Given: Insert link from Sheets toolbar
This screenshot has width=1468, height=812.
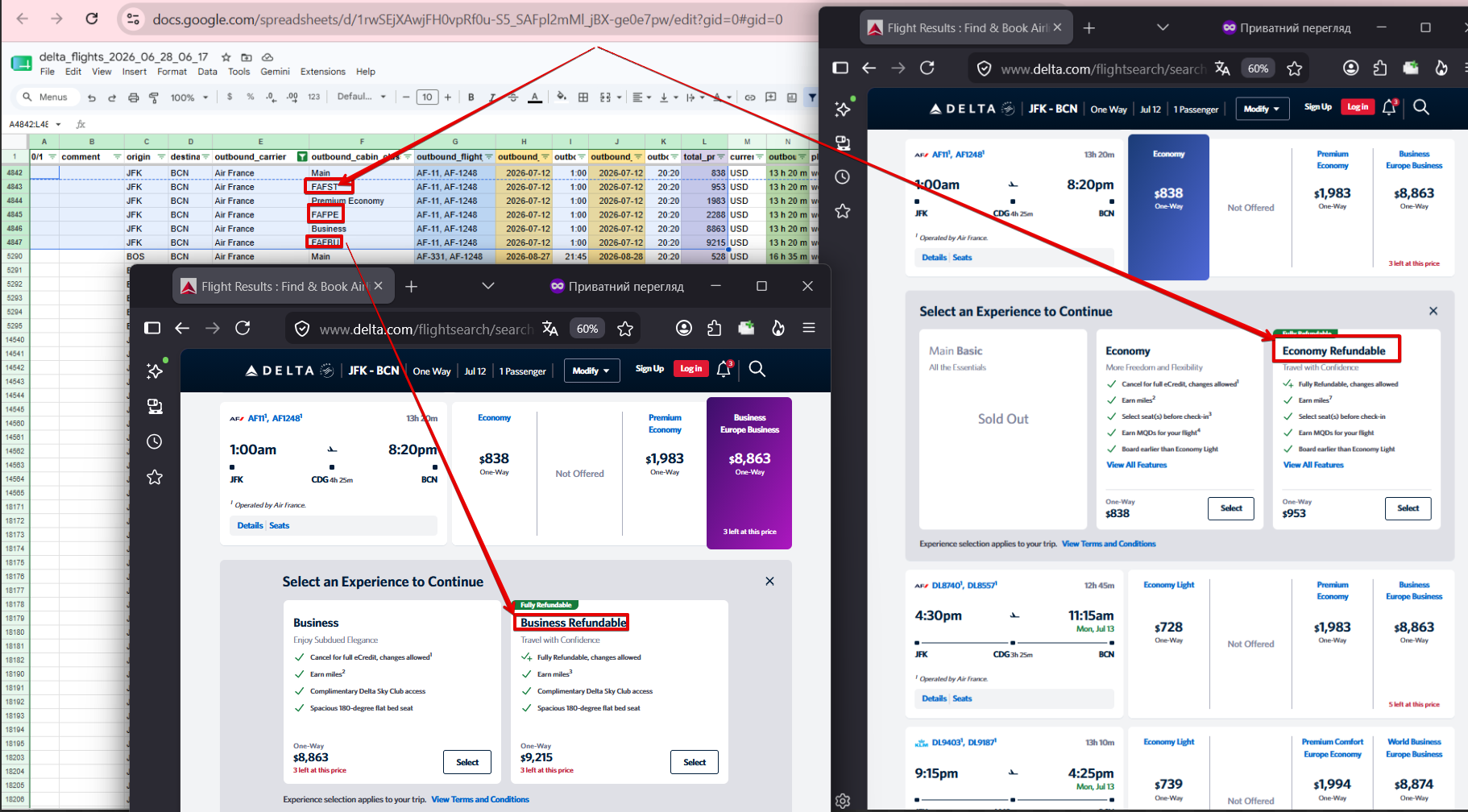Looking at the screenshot, I should coord(750,97).
